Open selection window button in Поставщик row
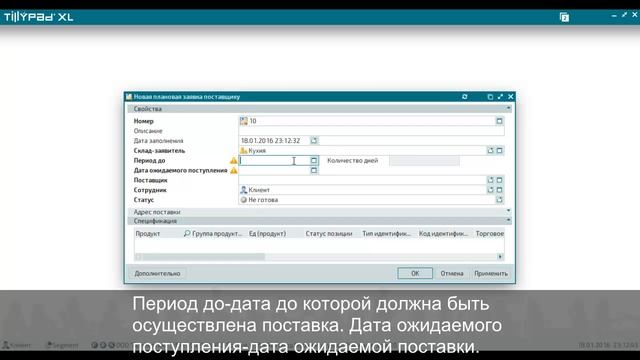This screenshot has width=640, height=360. (x=499, y=180)
